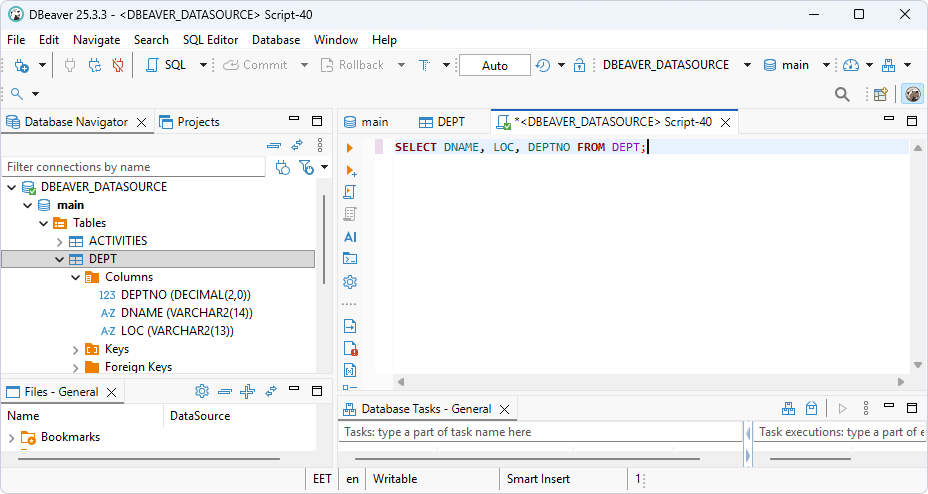Collapse the Columns folder node
The width and height of the screenshot is (928, 494).
[x=75, y=277]
